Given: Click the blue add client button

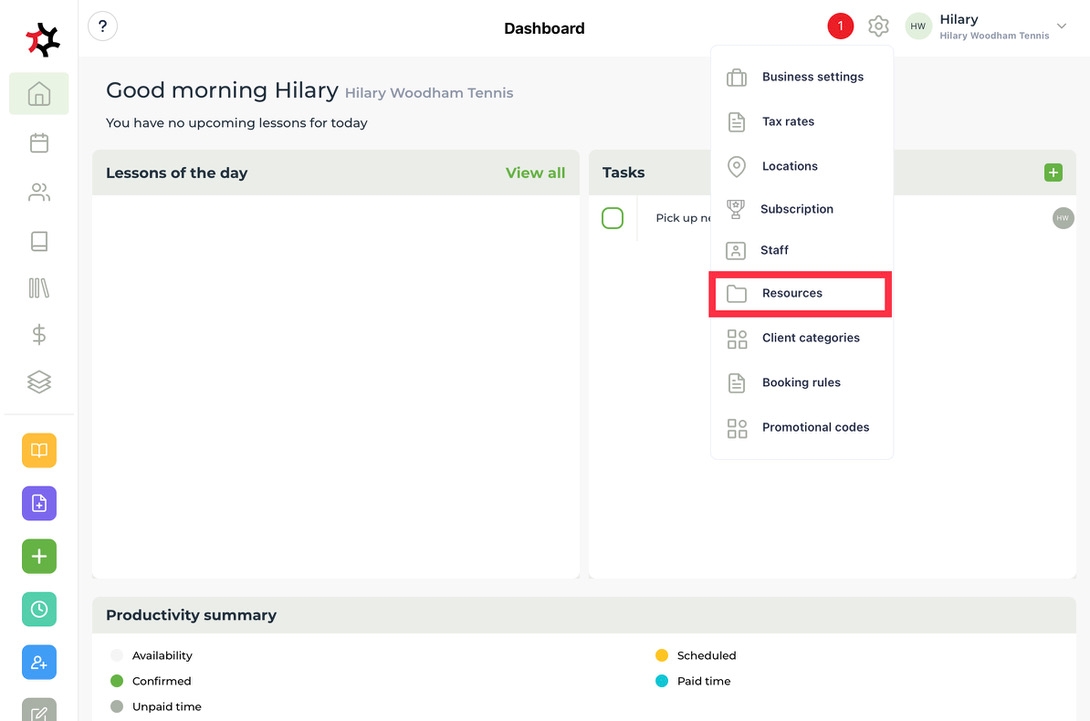Looking at the screenshot, I should [39, 662].
